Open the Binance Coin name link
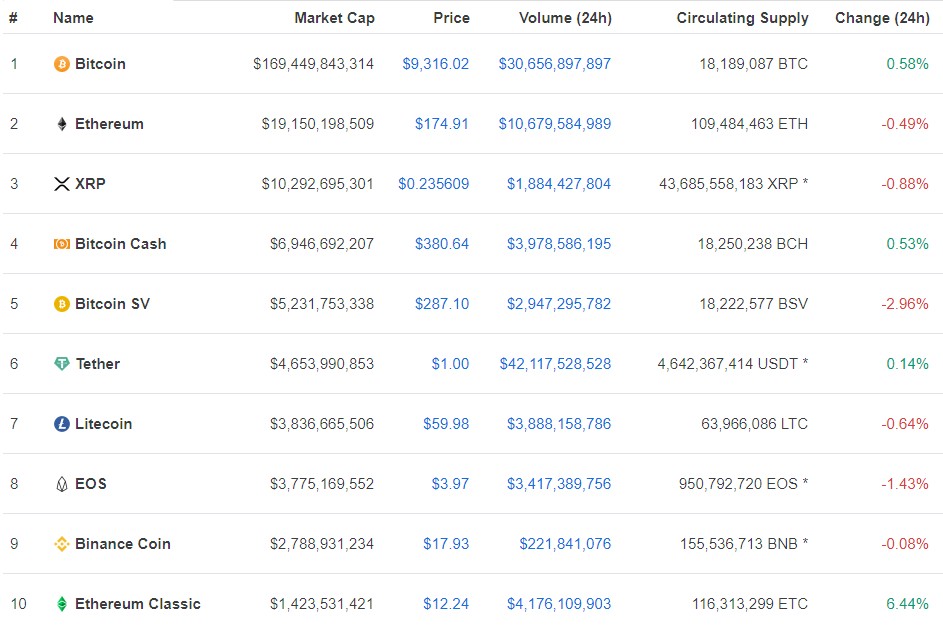The height and width of the screenshot is (633, 943). pyautogui.click(x=123, y=544)
